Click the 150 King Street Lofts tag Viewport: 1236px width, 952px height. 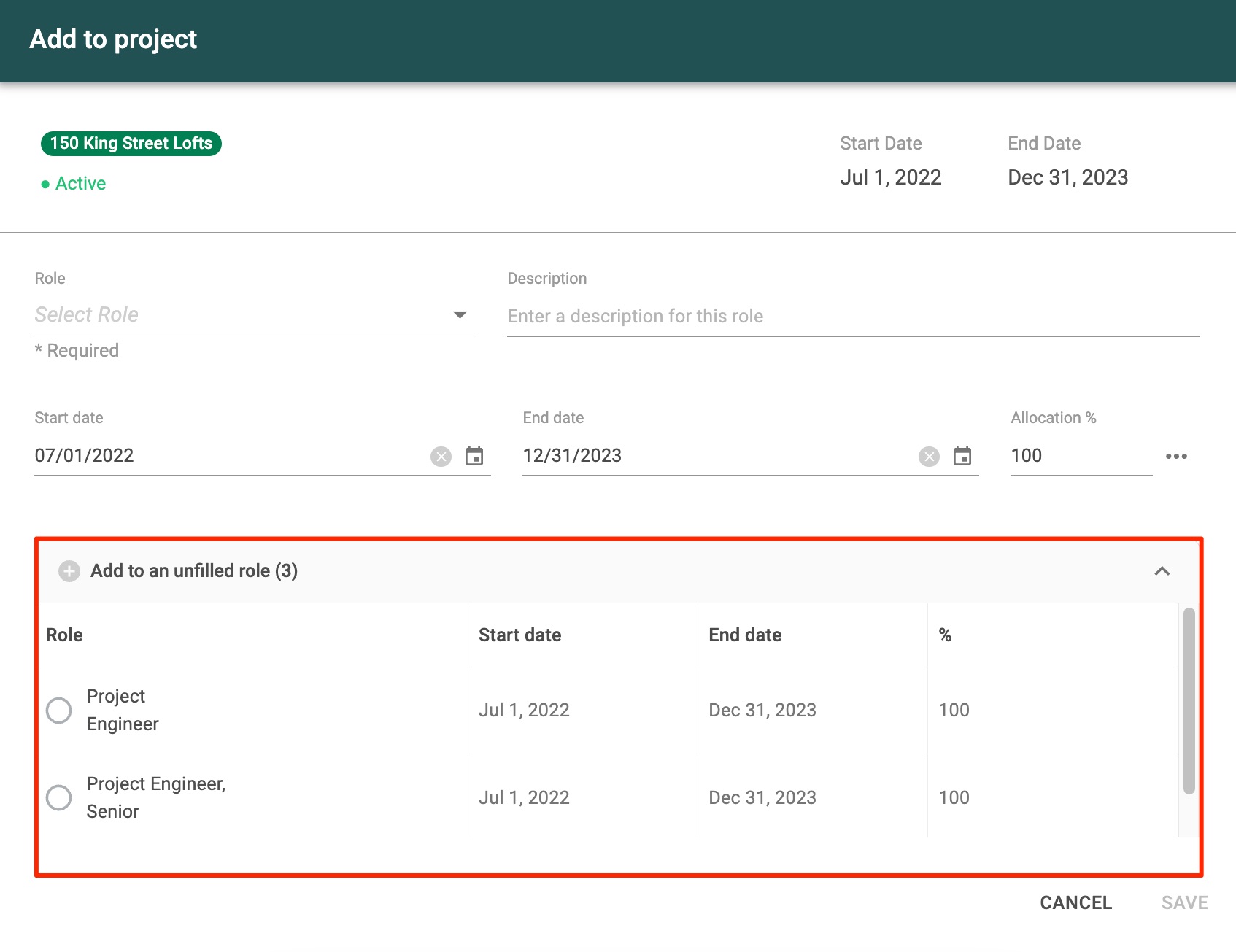coord(131,143)
